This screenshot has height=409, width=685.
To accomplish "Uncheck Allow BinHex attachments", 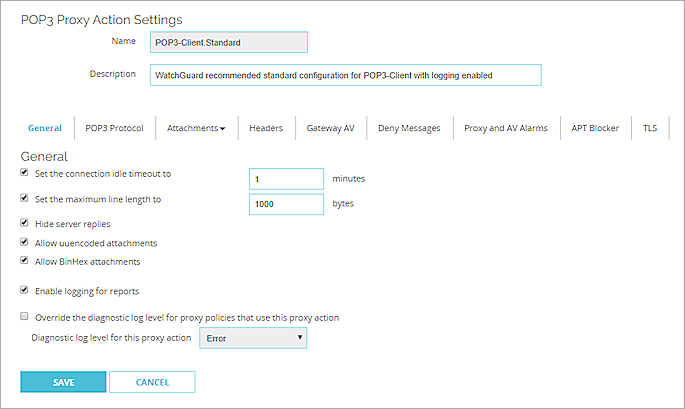I will [x=24, y=261].
